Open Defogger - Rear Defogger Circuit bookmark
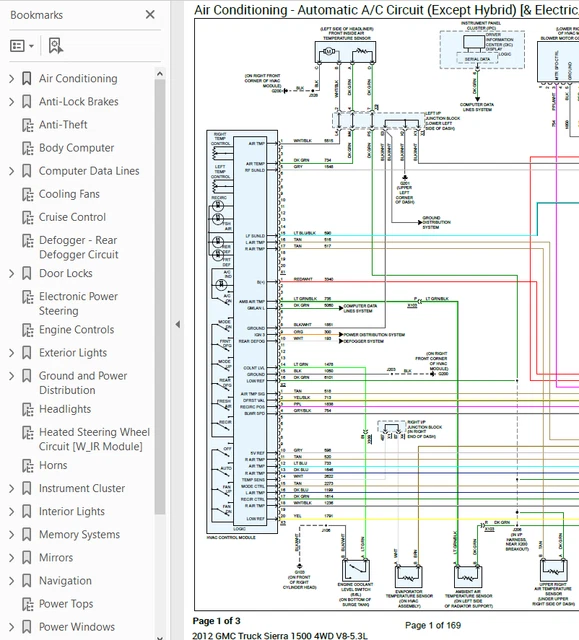This screenshot has width=579, height=640. [78, 247]
